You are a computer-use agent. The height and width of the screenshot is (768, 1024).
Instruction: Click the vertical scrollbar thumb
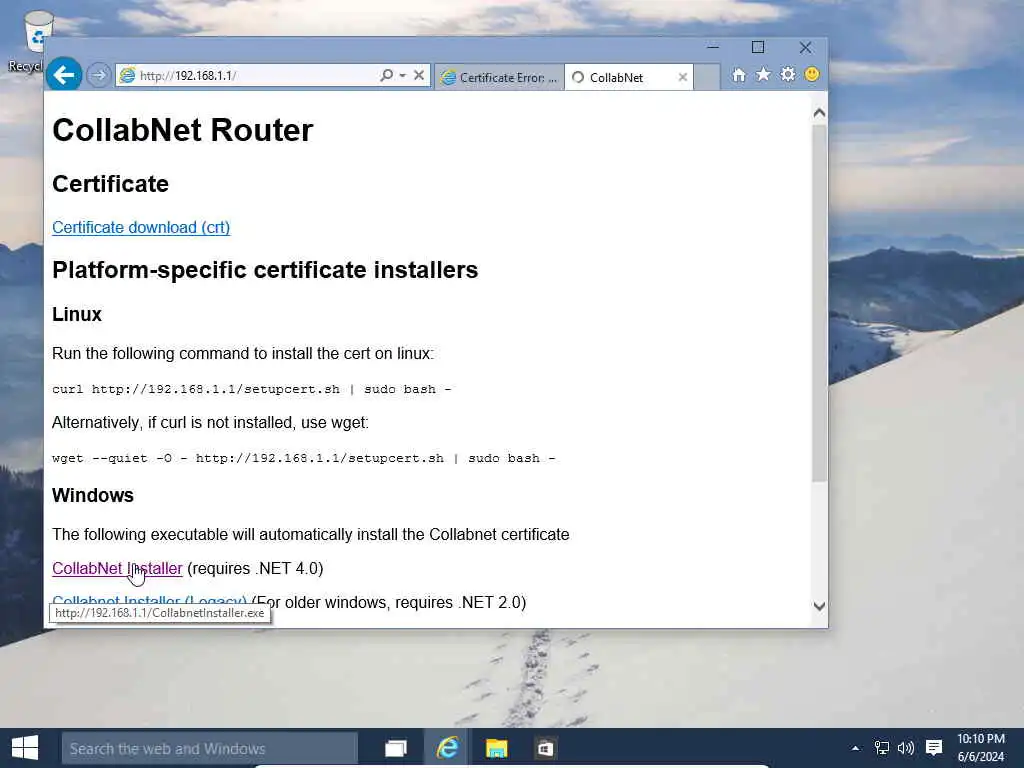pos(820,303)
